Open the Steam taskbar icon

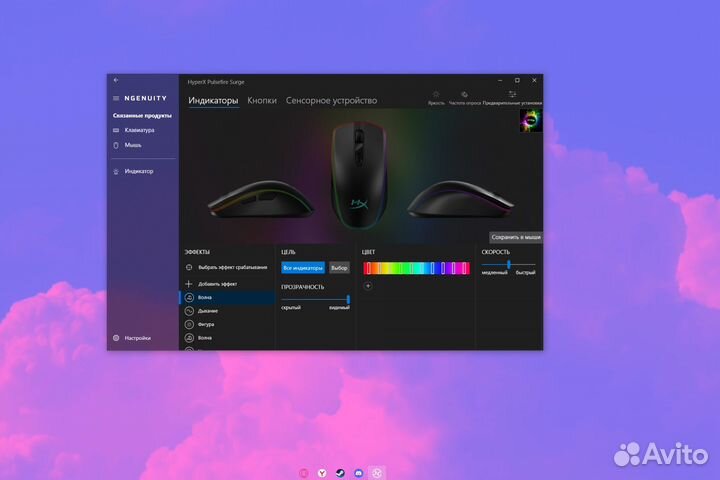(340, 473)
